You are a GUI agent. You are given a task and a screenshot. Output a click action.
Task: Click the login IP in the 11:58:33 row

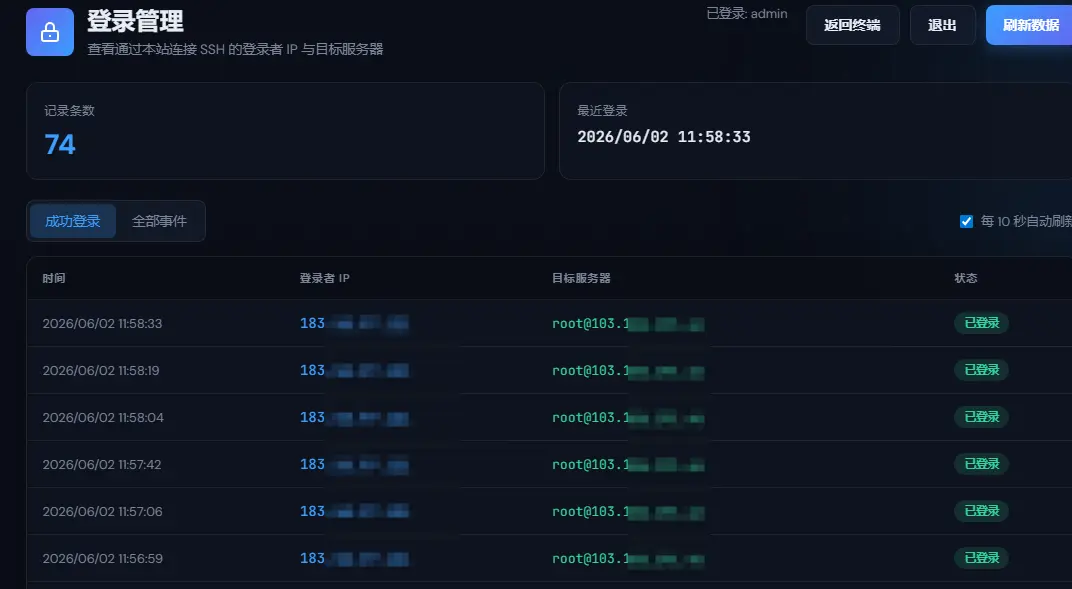(x=354, y=323)
